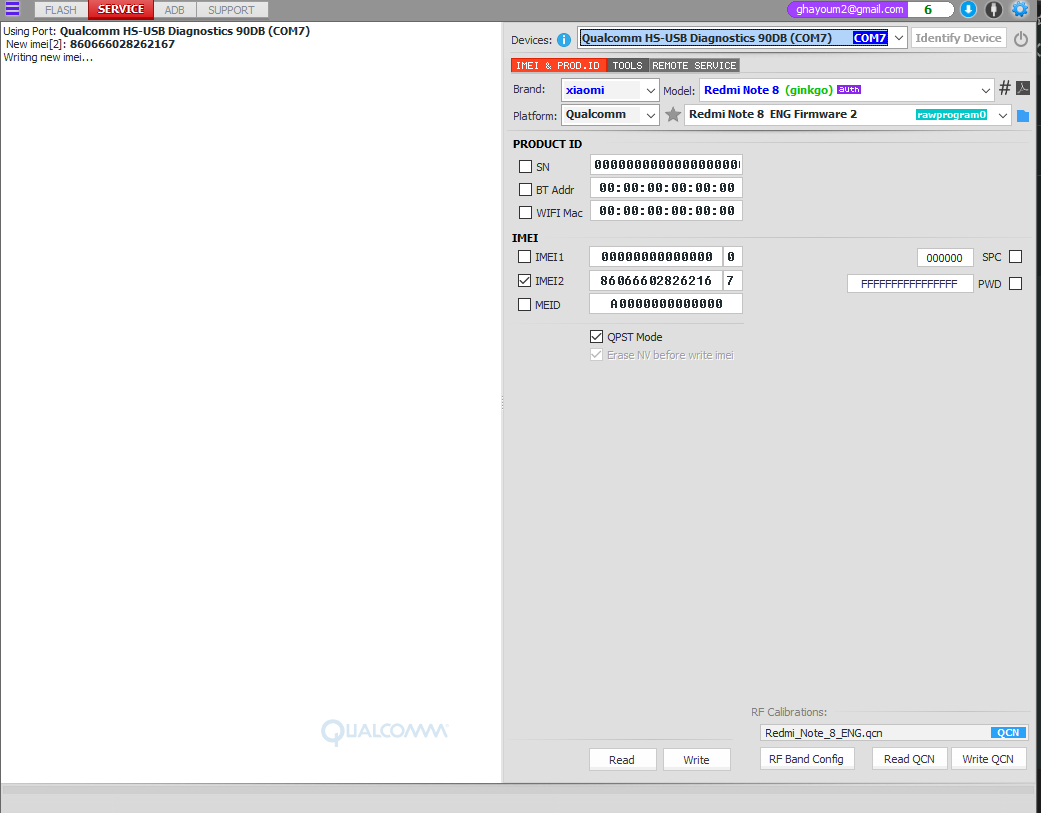This screenshot has width=1041, height=813.
Task: Expand the Platform dropdown showing Qualcomm
Action: (x=651, y=115)
